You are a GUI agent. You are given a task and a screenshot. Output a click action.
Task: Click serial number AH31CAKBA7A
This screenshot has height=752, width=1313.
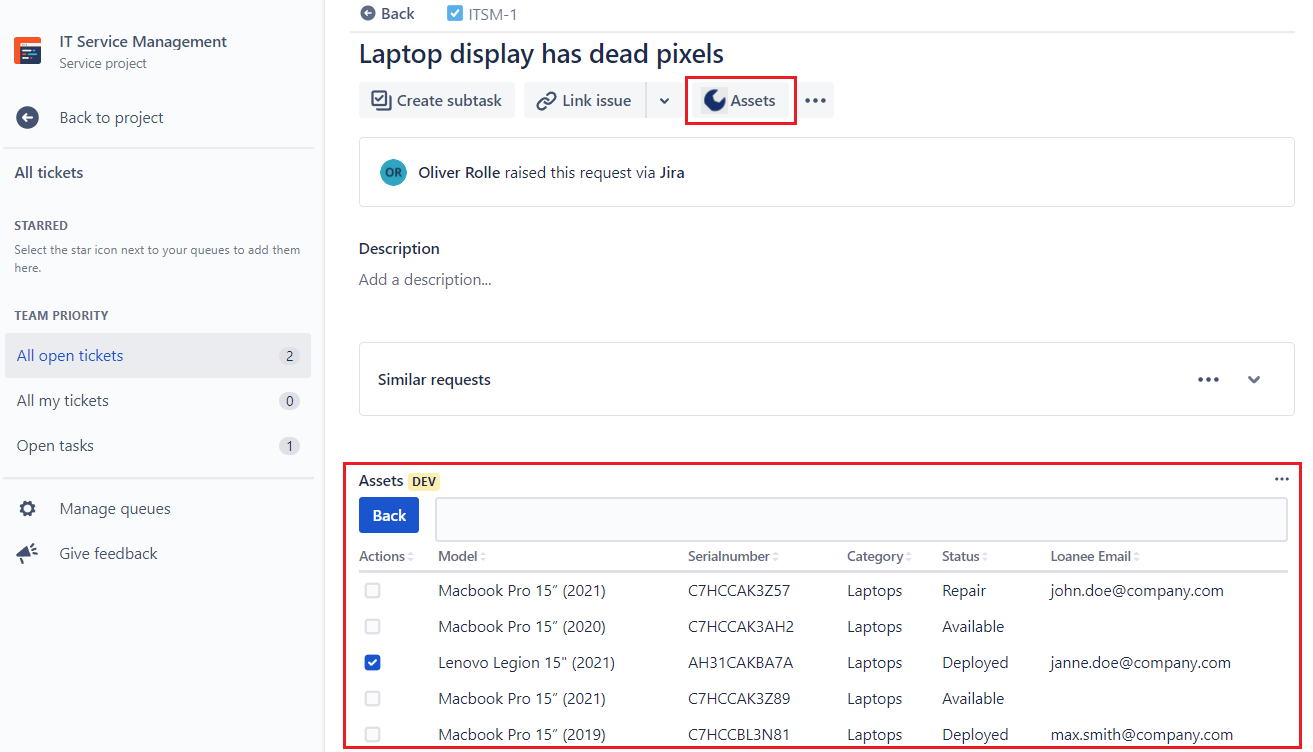pyautogui.click(x=740, y=663)
